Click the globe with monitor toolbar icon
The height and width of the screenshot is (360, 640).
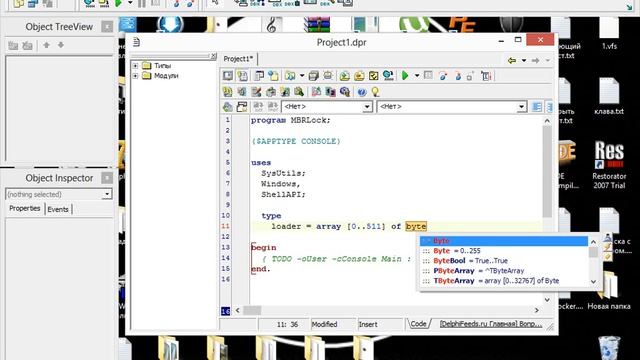tap(388, 76)
